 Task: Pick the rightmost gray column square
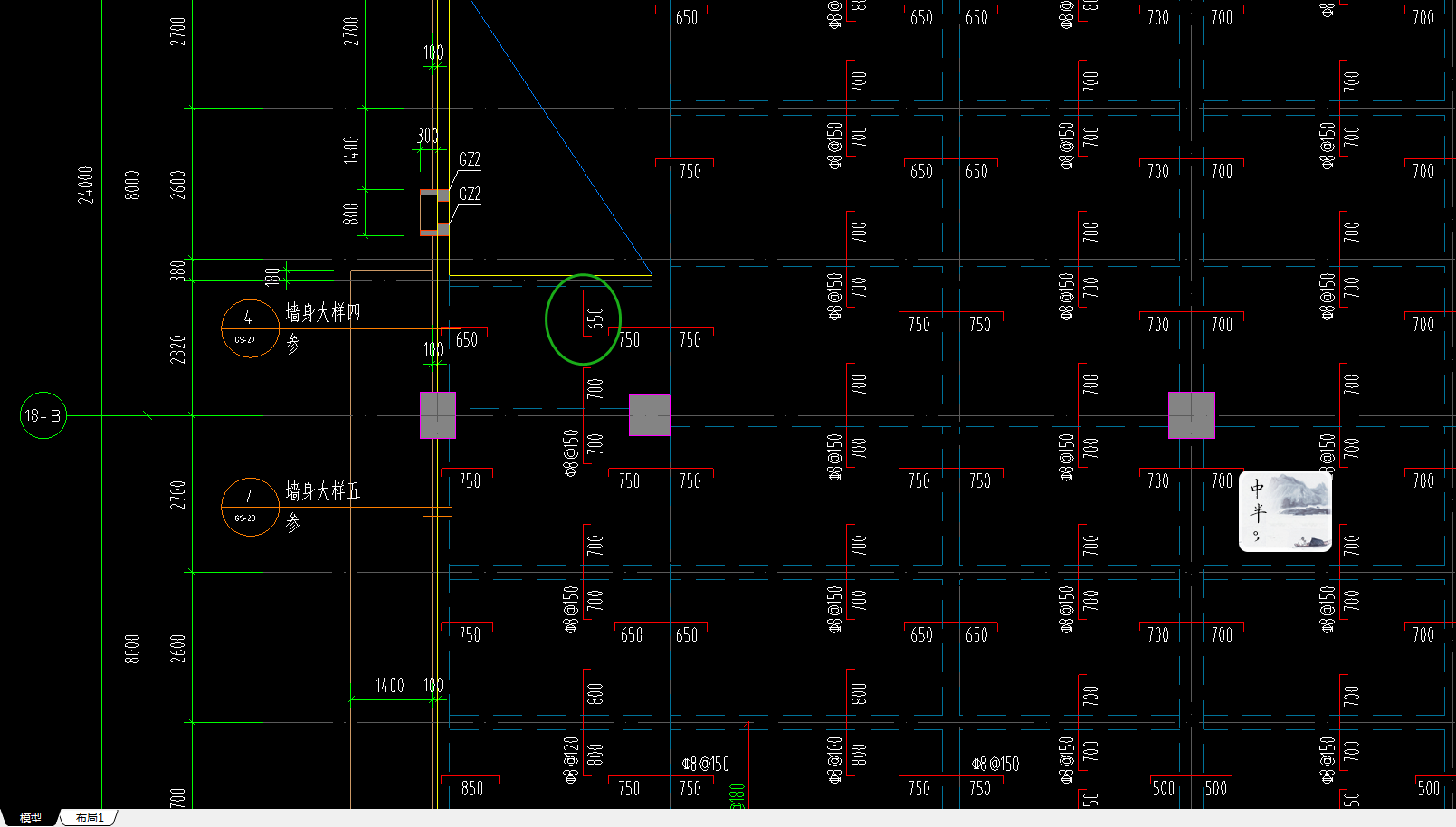click(x=1192, y=415)
